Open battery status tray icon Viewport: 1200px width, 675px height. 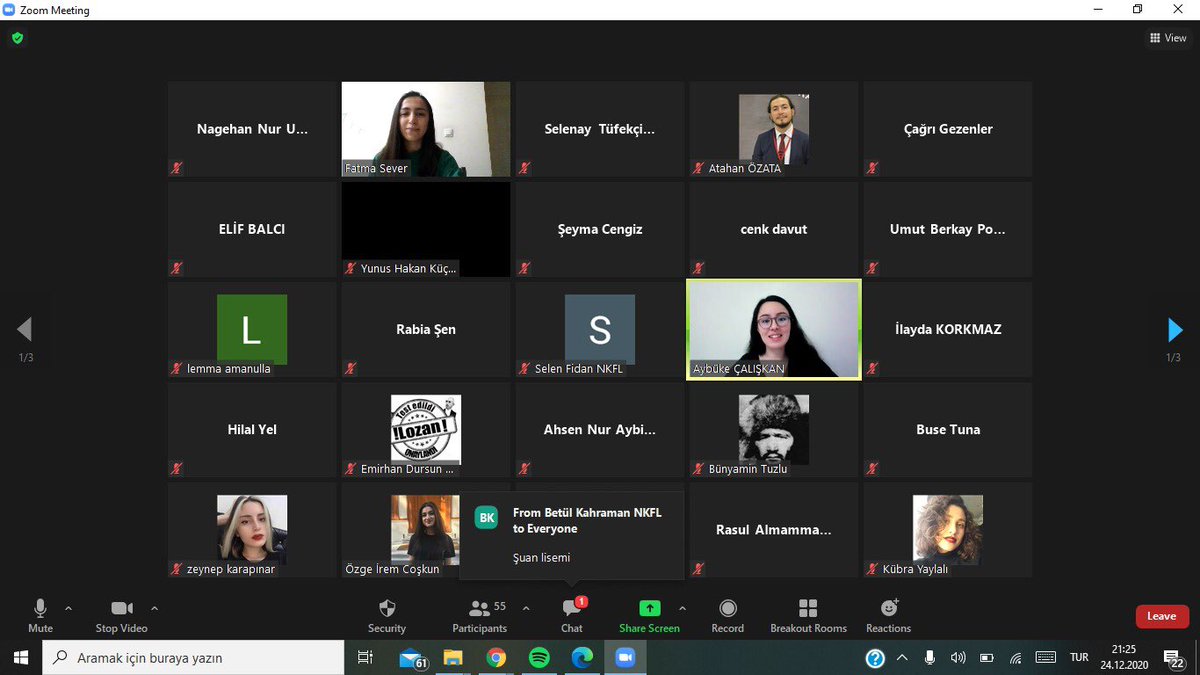987,658
